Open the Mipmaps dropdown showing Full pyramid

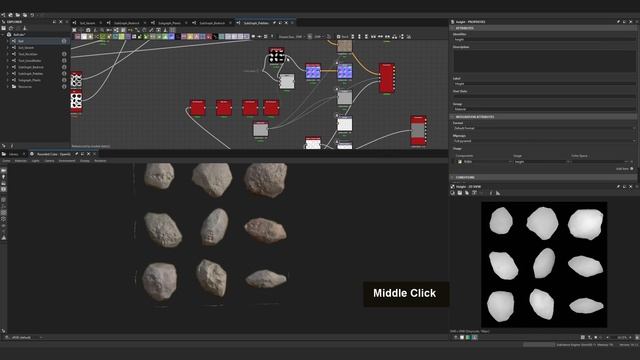tap(544, 141)
